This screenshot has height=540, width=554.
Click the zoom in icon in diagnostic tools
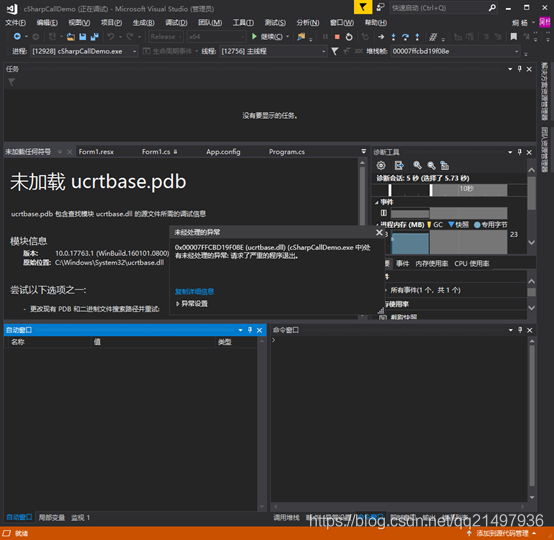click(x=417, y=165)
